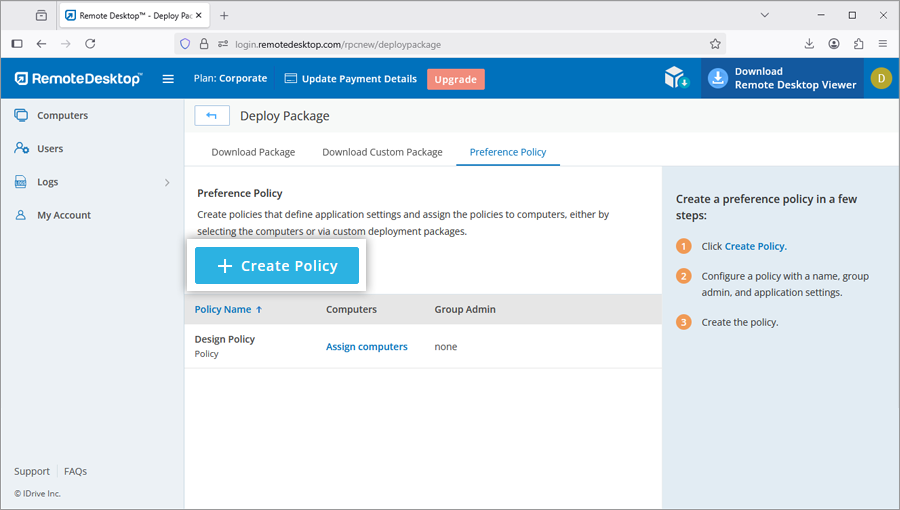
Task: Click Assign computers link
Action: (x=366, y=347)
